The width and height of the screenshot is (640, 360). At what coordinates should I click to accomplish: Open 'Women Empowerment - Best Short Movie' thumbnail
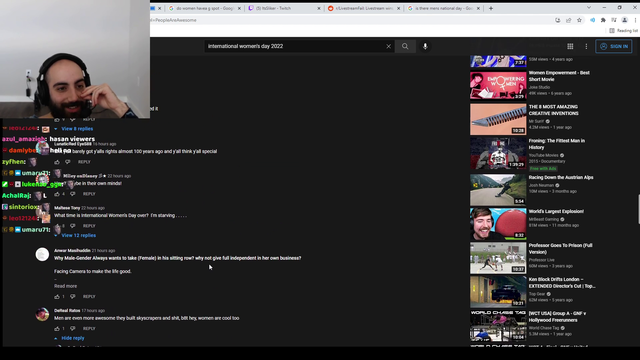(498, 85)
